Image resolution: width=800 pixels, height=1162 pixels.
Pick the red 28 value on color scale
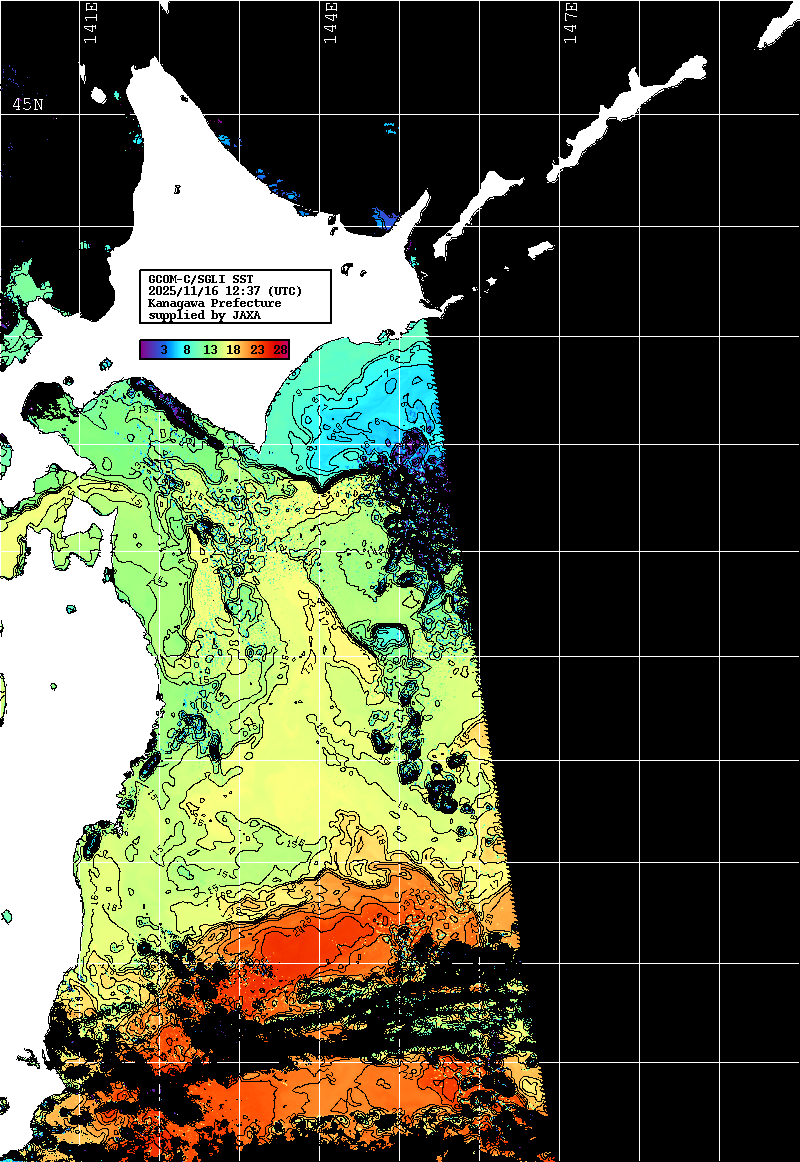(280, 350)
